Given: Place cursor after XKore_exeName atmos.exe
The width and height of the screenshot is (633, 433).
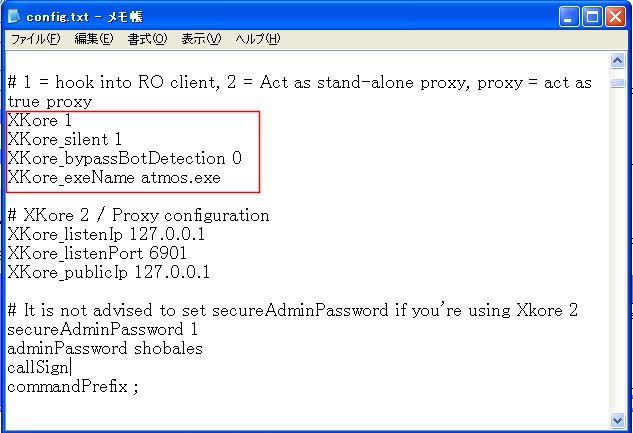Looking at the screenshot, I should 222,178.
